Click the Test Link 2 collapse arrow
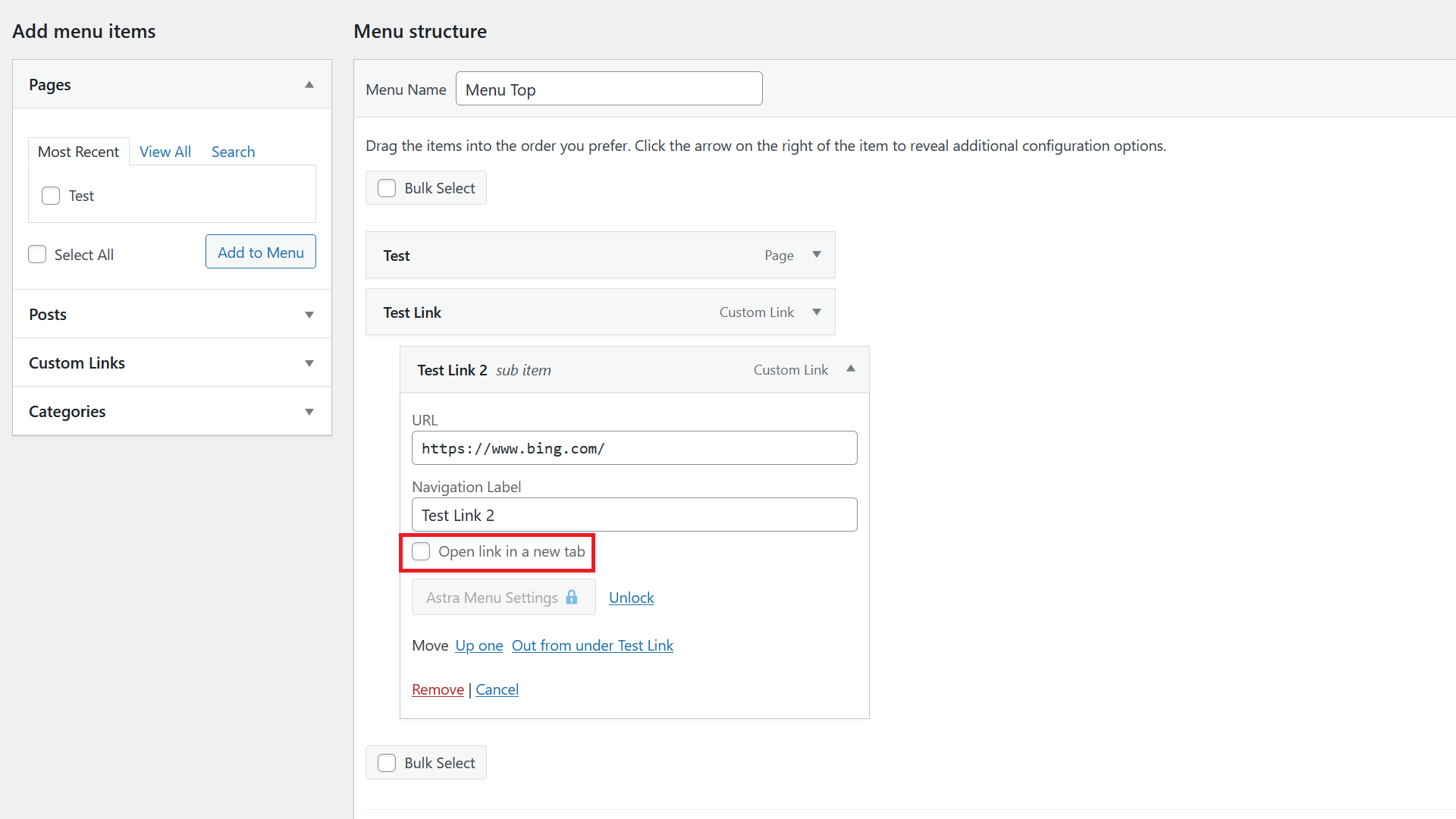Screen dimensions: 1456x819 (x=851, y=369)
